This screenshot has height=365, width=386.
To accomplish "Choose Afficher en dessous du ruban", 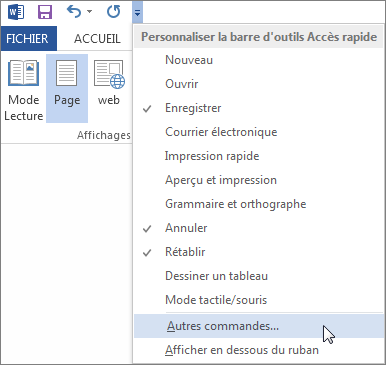I will point(258,350).
